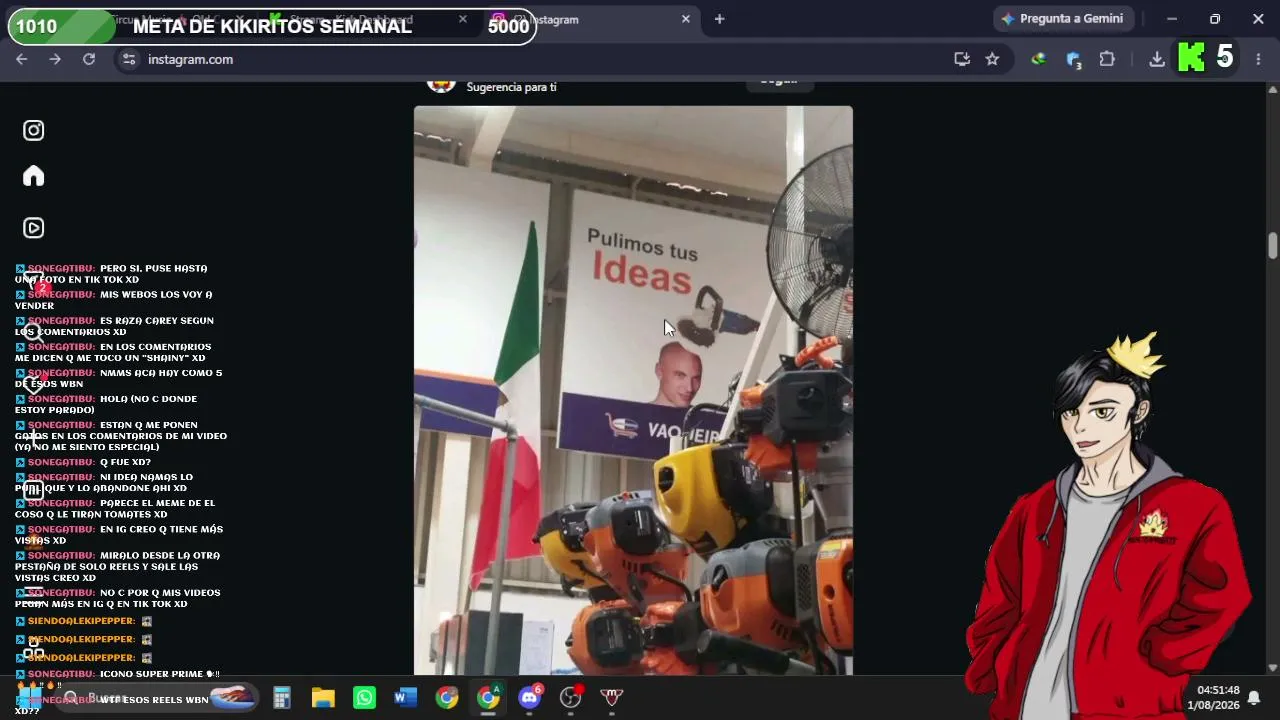Click the 'Sugerencia para ti' label
Screen dimensions: 1280x720
511,87
